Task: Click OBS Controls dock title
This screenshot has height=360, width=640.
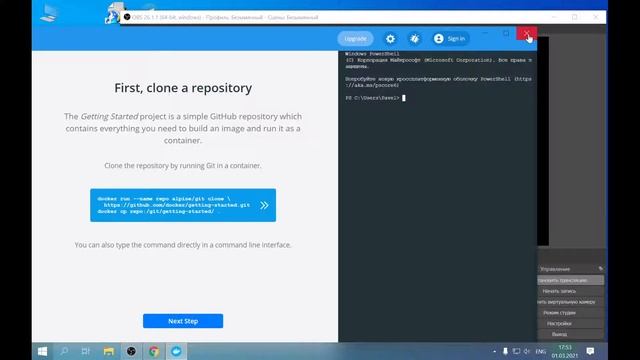Action: pos(555,269)
